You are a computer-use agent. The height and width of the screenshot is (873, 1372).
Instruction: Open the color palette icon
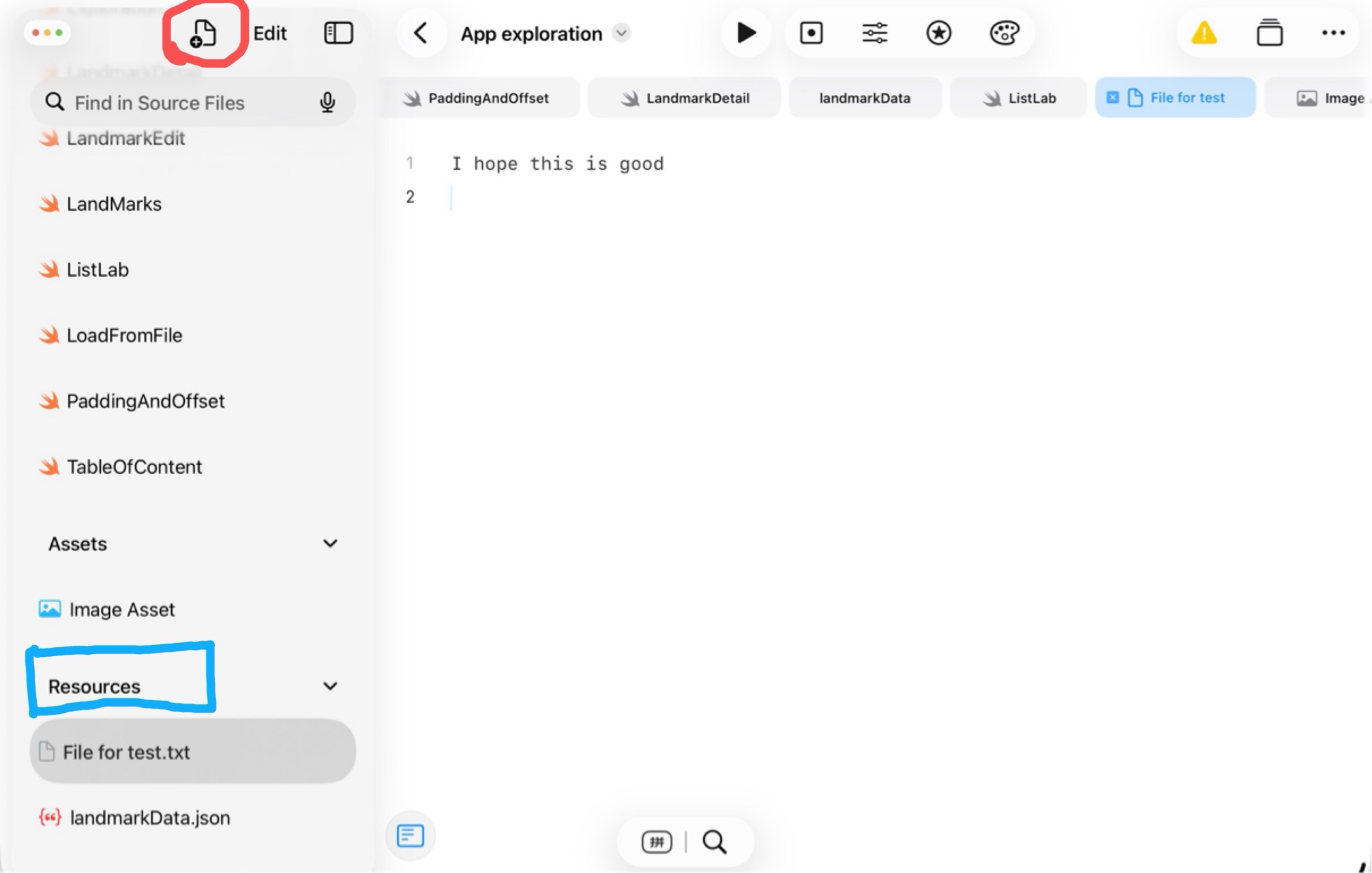[1004, 33]
